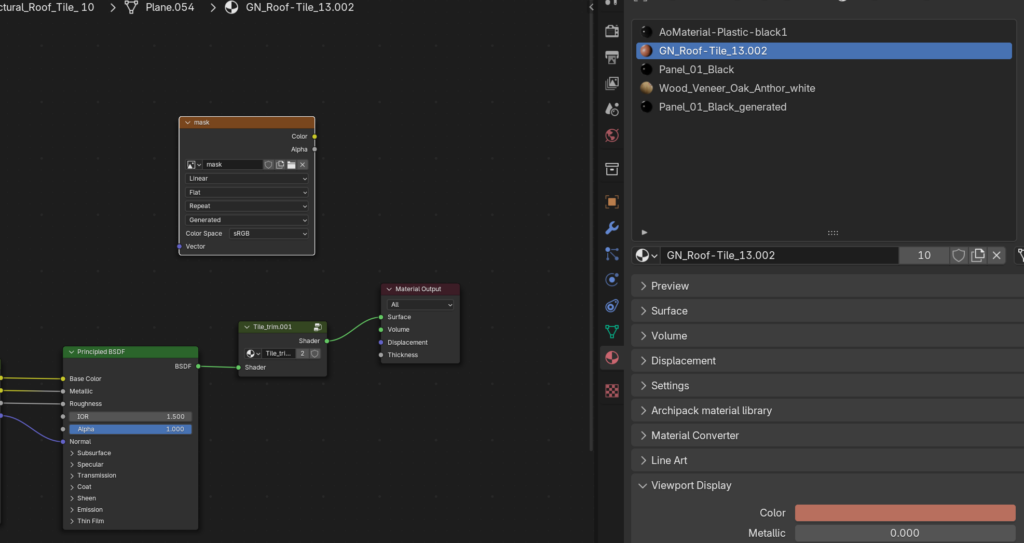1024x543 pixels.
Task: Open the Object properties tab
Action: coord(612,202)
